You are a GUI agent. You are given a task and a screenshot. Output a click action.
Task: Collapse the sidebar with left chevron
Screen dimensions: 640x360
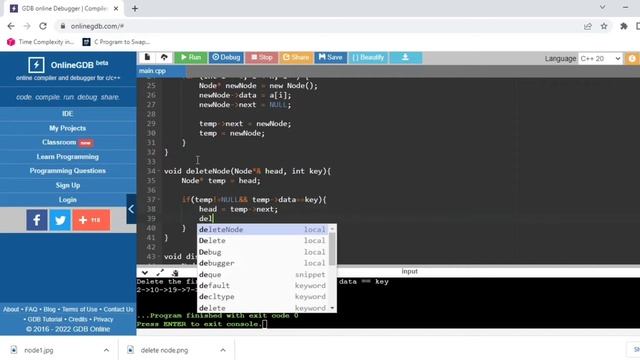click(131, 209)
